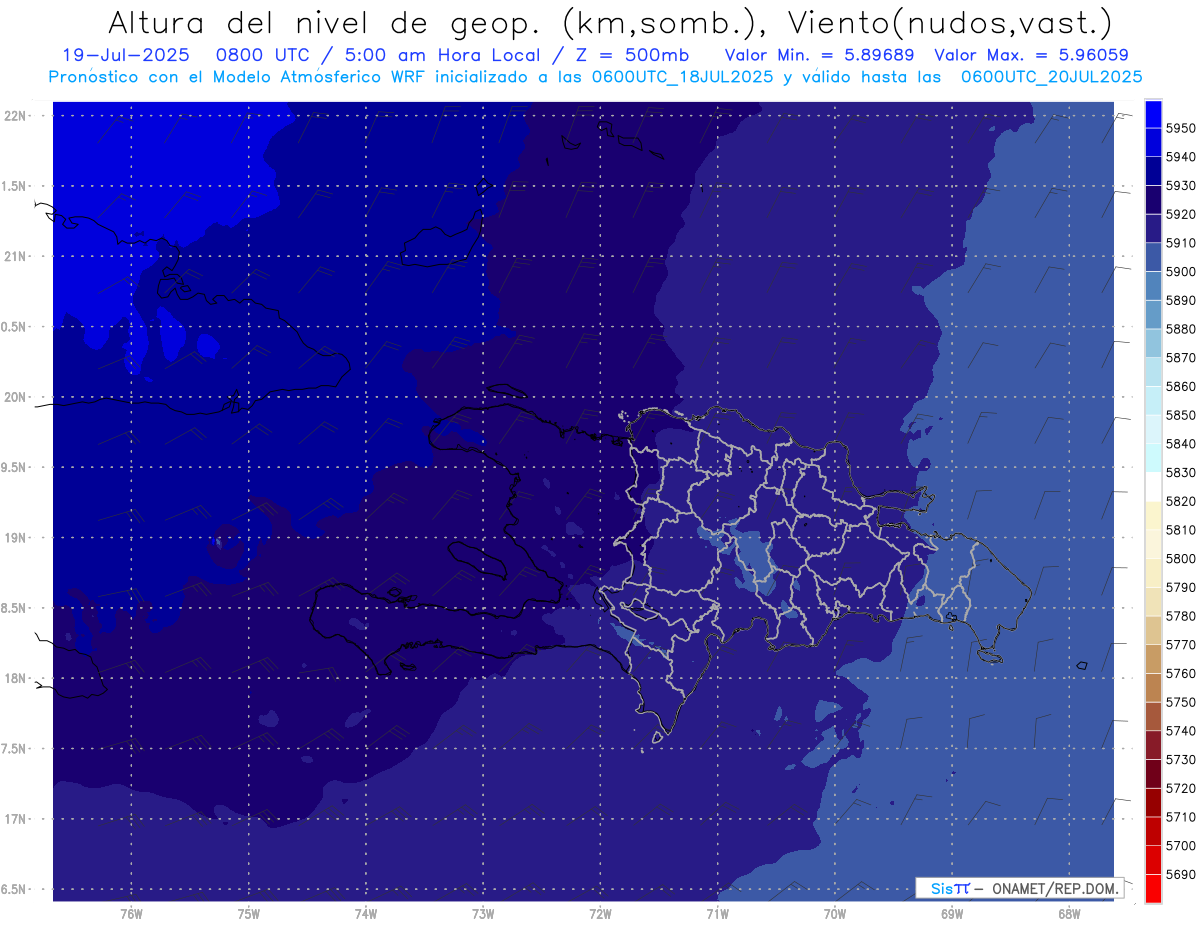The width and height of the screenshot is (1200, 927).
Task: Click the '5830' legend value
Action: pyautogui.click(x=1181, y=472)
